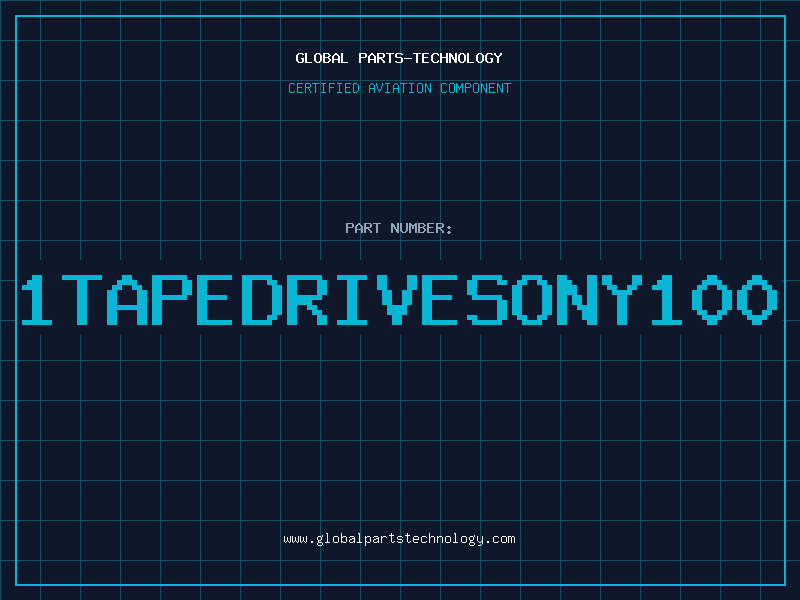Select the CERTIFIED AVIATION COMPONENT subtitle
Viewport: 800px width, 600px height.
coord(399,88)
